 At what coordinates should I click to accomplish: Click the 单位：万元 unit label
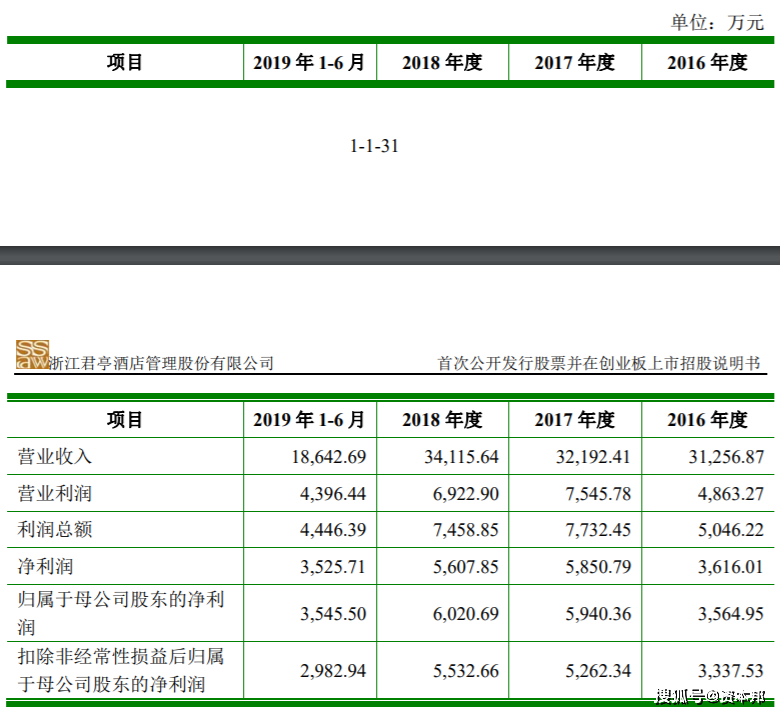717,22
